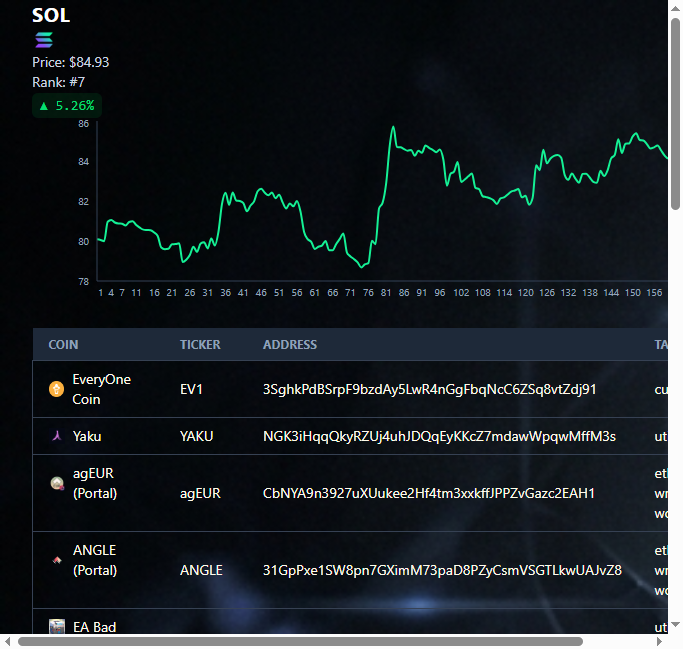Image resolution: width=683 pixels, height=649 pixels.
Task: Click the vertical scrollbar down arrow
Action: [x=676, y=625]
